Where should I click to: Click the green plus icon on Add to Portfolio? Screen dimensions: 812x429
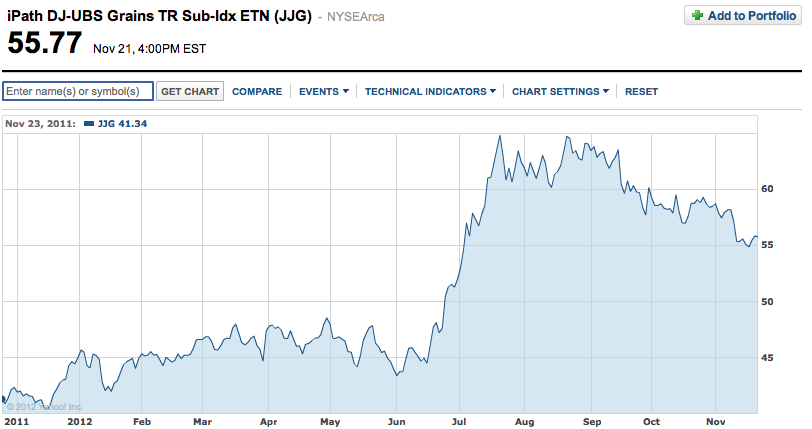(697, 16)
